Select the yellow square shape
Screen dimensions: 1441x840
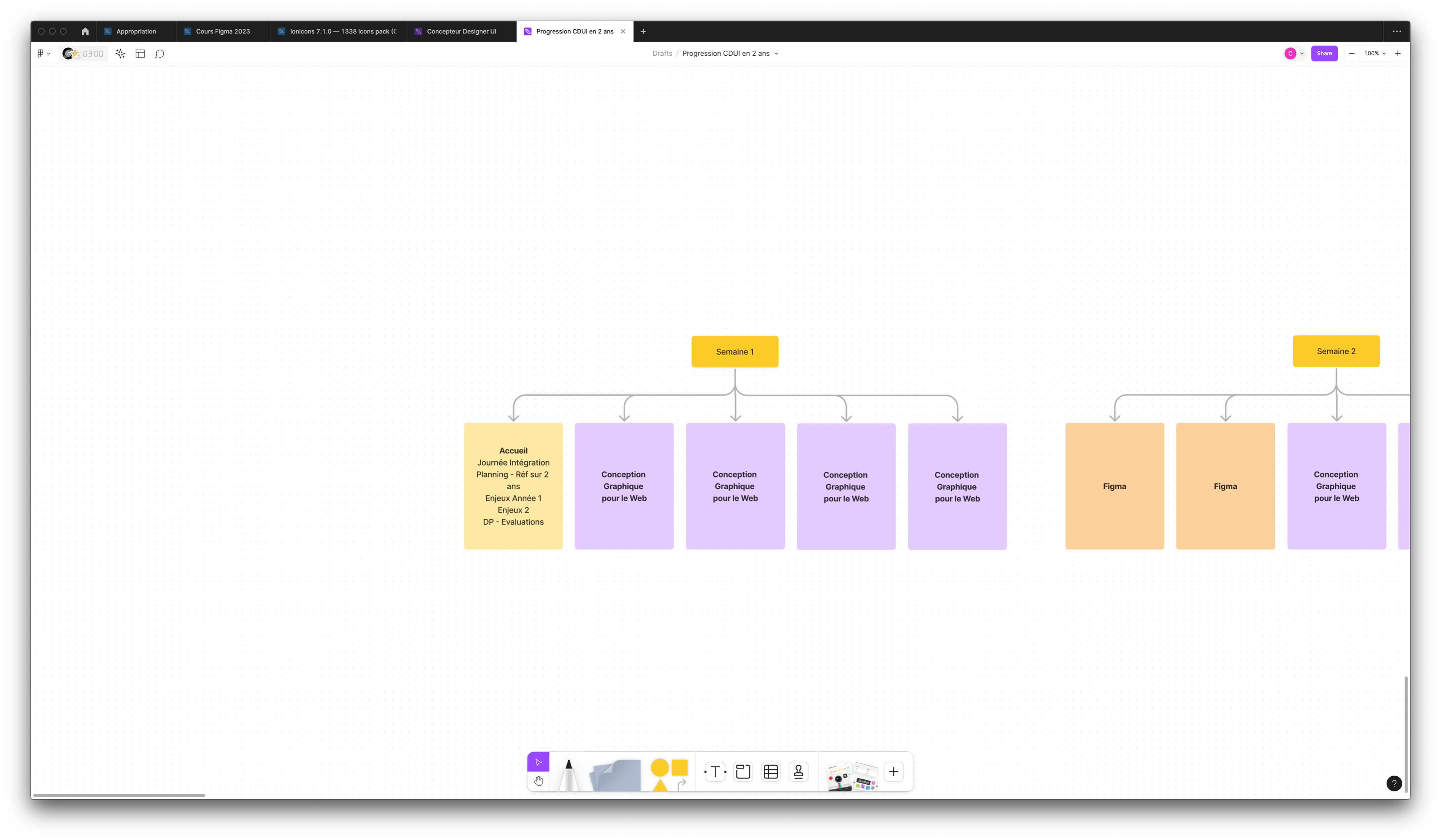click(679, 767)
